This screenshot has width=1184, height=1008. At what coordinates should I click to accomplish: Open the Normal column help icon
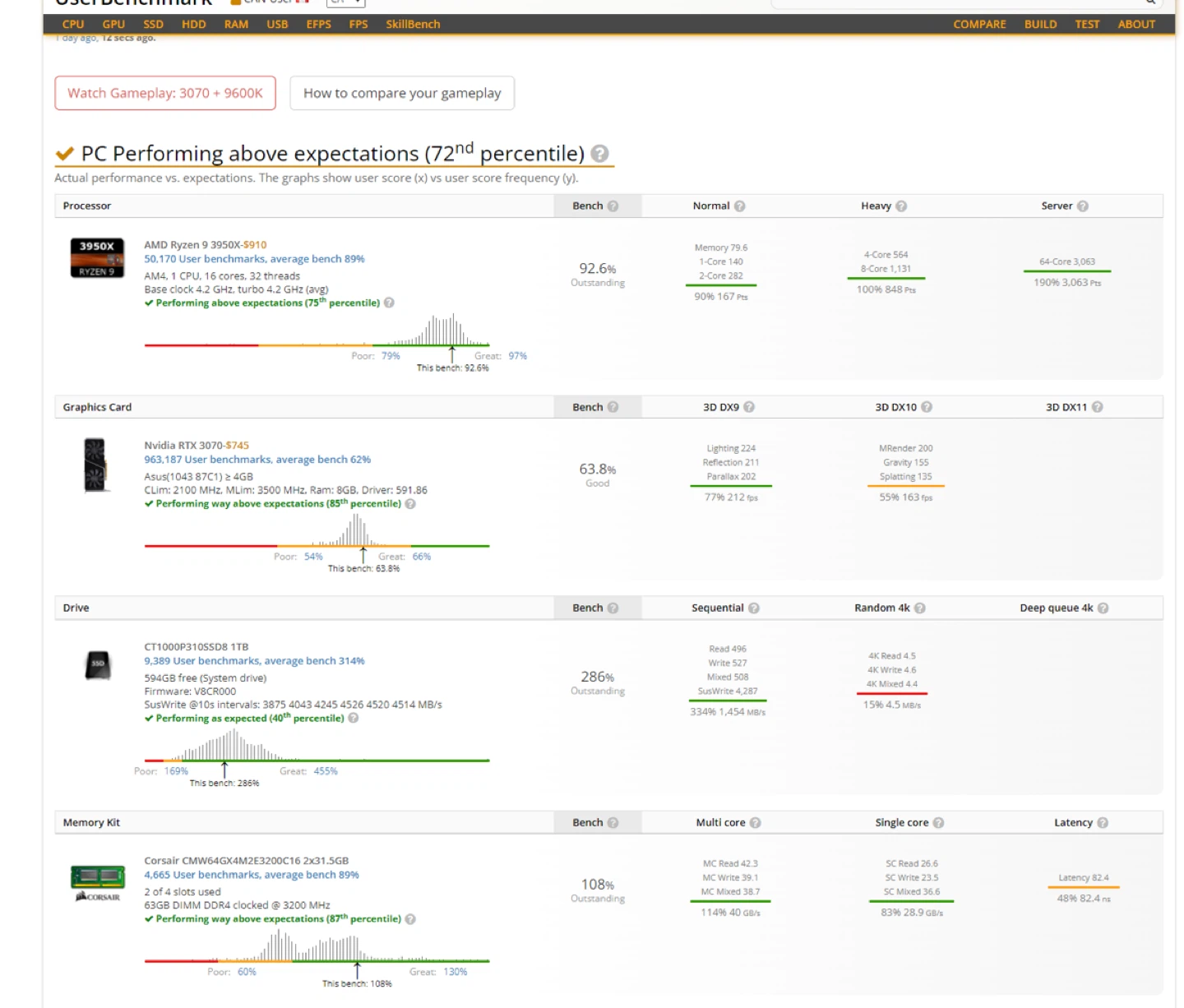[740, 206]
